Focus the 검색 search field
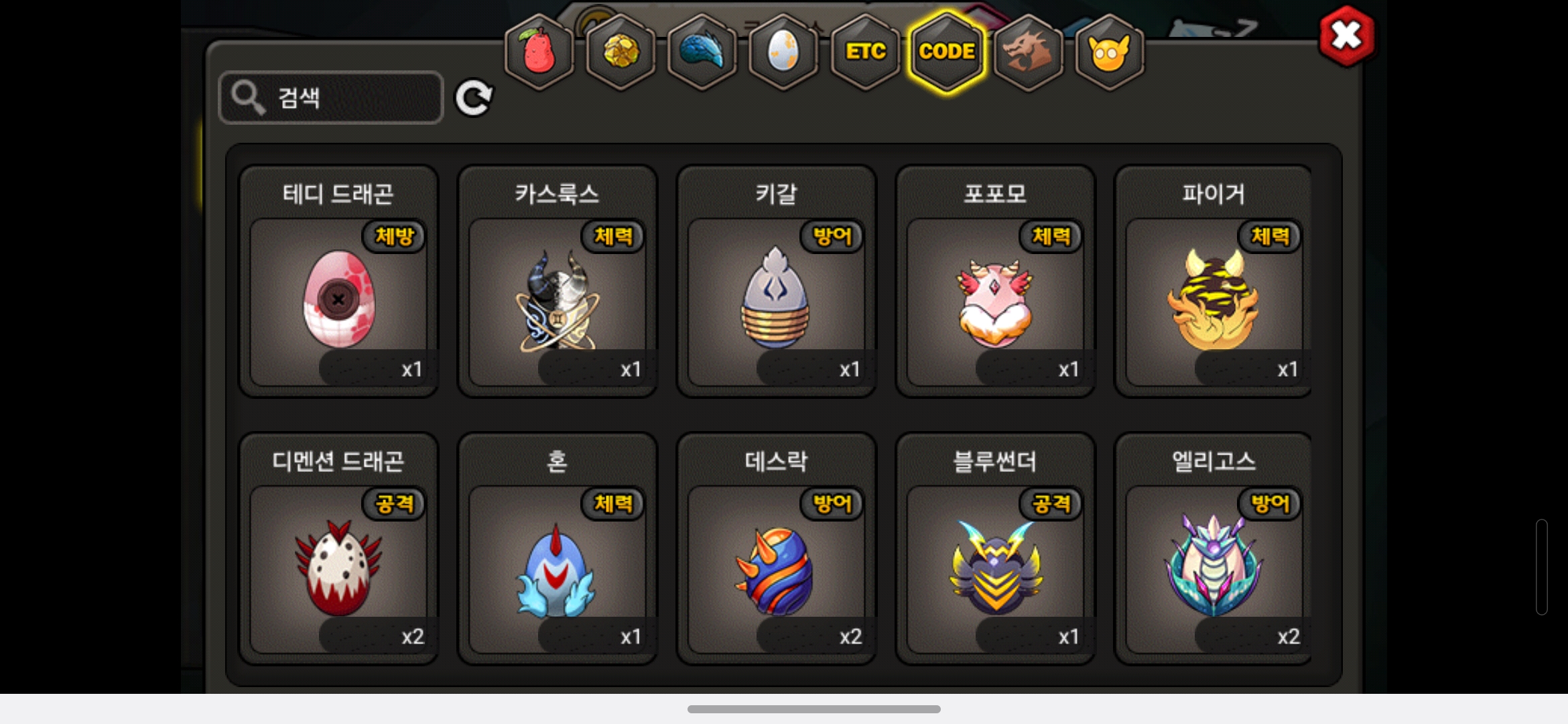Image resolution: width=1568 pixels, height=724 pixels. click(x=331, y=98)
